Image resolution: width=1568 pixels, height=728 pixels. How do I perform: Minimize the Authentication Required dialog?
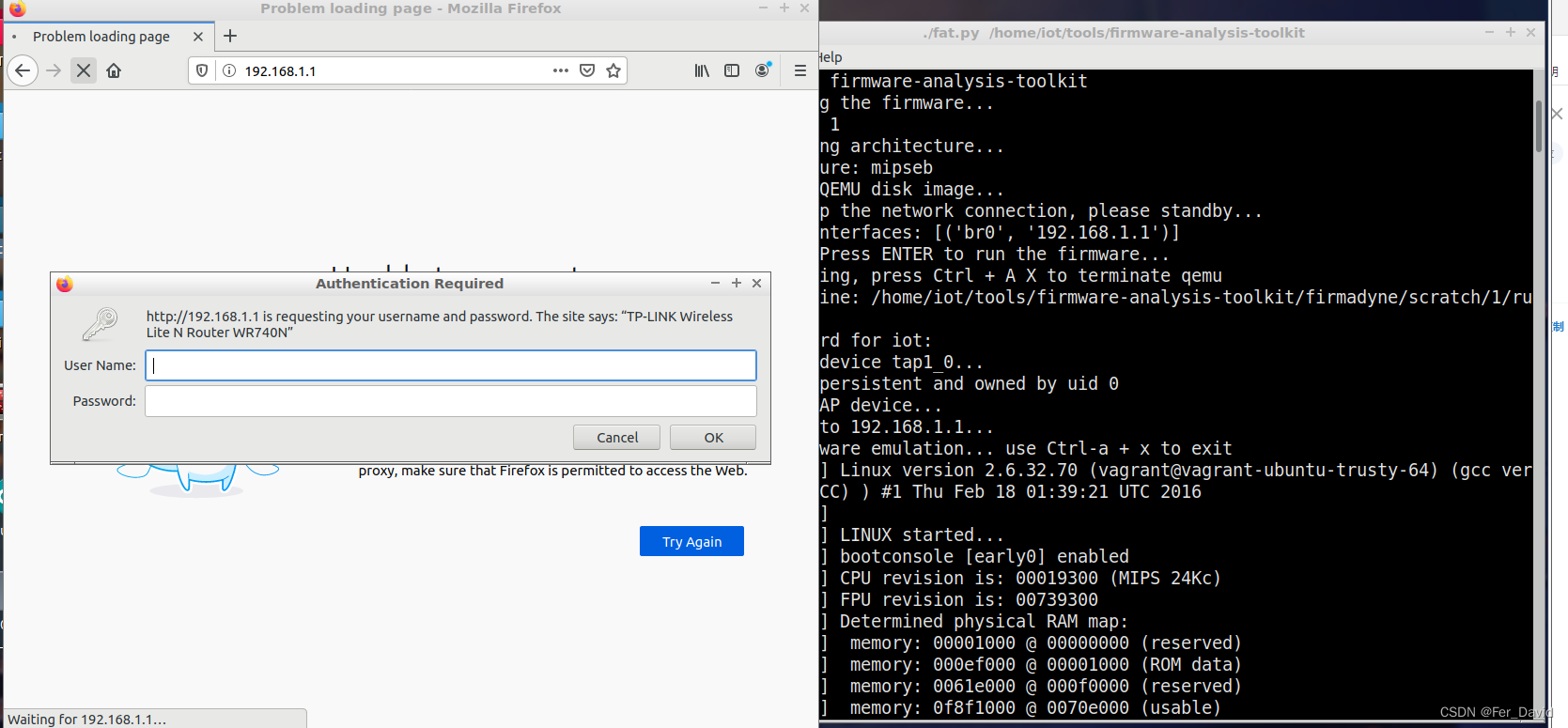coord(715,283)
